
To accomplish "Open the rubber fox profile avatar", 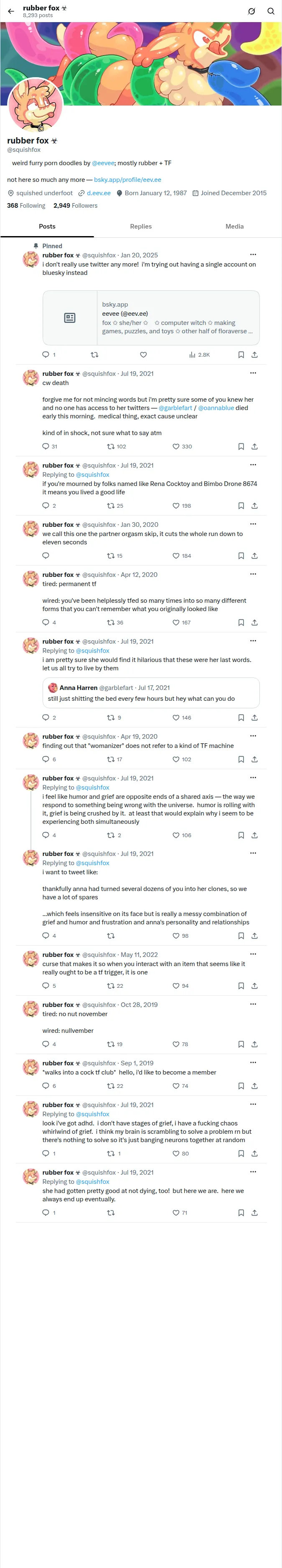I will (35, 105).
